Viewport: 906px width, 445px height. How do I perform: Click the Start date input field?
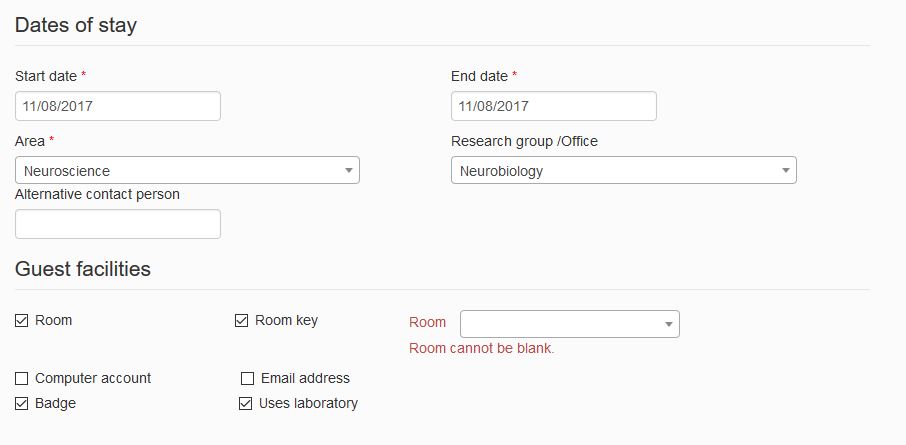(118, 106)
